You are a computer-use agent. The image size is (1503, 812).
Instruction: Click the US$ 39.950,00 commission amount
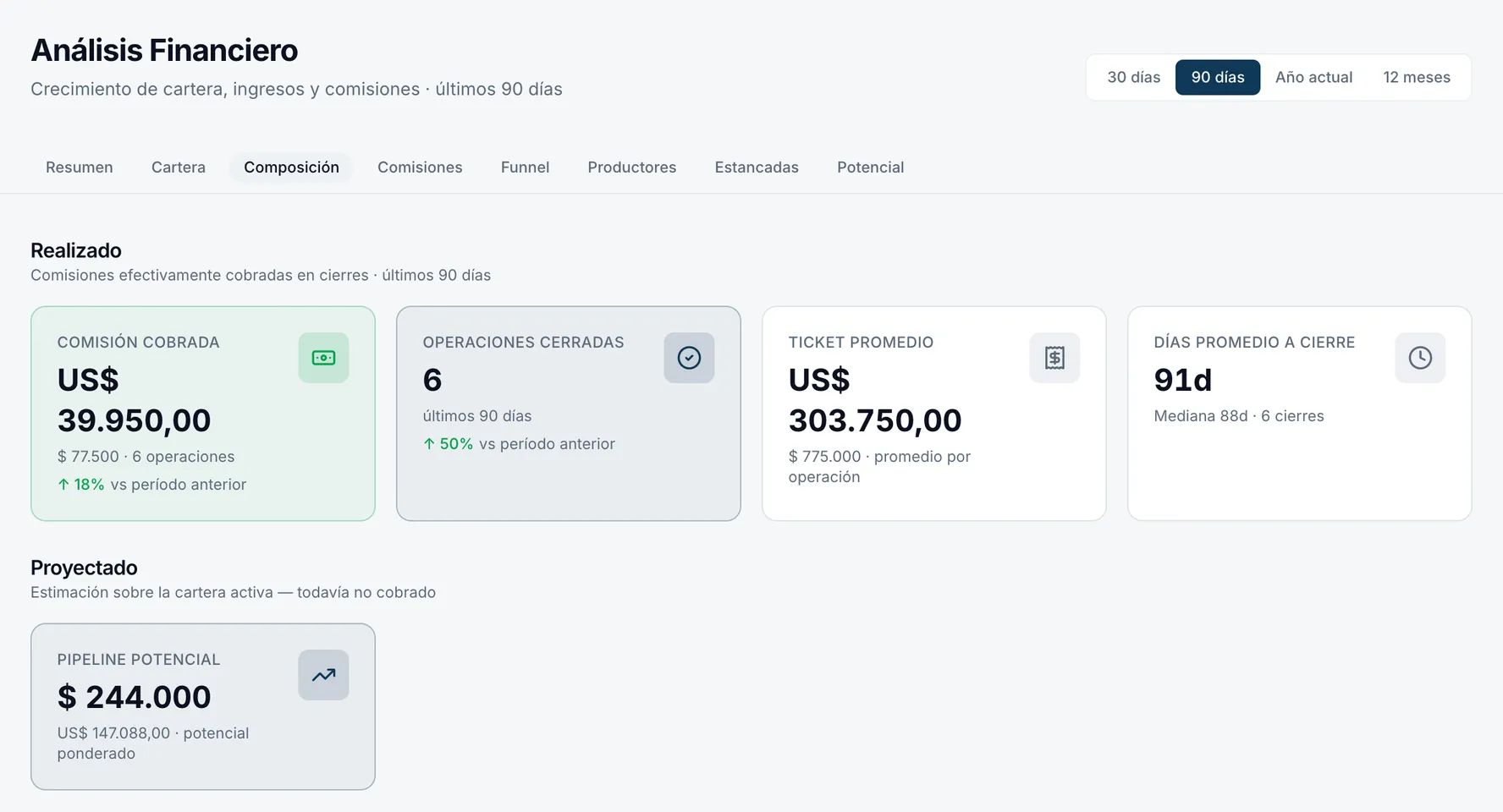134,400
